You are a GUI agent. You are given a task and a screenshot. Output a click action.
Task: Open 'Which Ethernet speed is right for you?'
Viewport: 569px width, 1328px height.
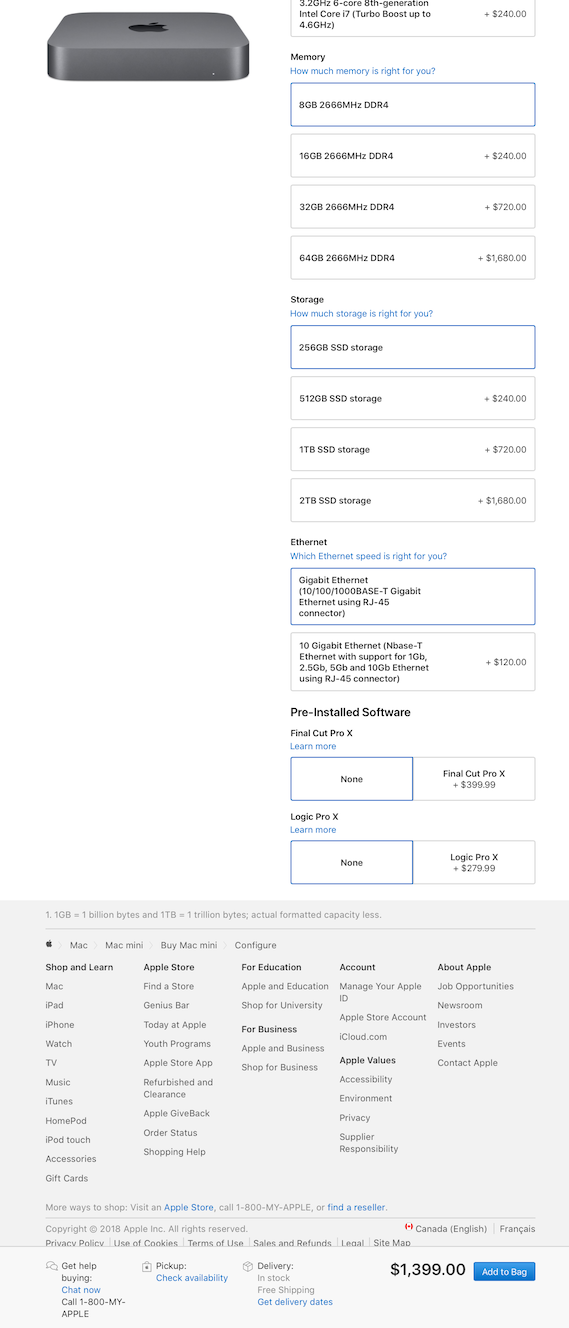(369, 556)
